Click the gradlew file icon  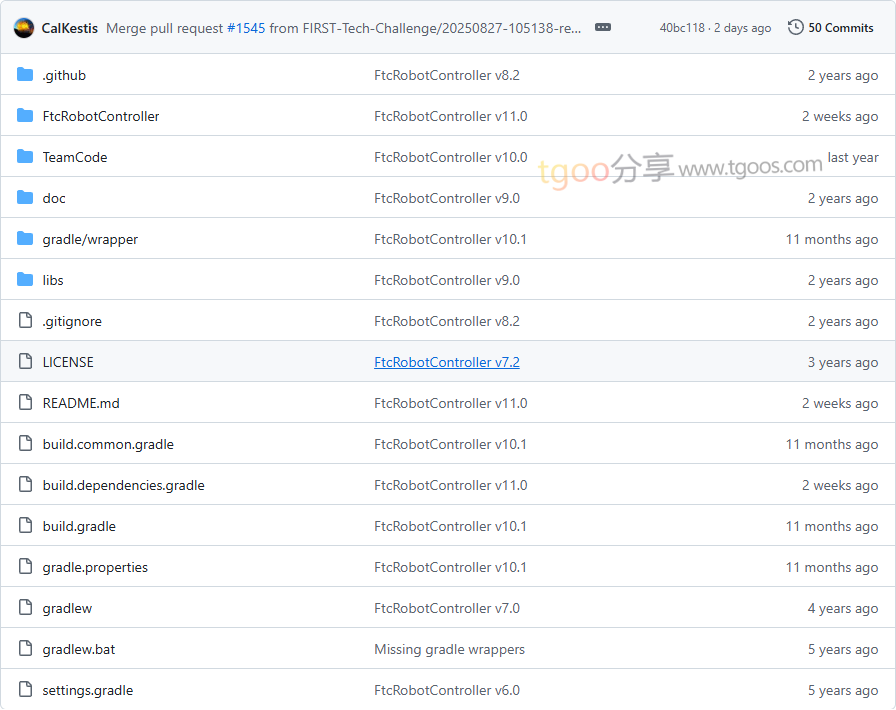click(x=25, y=608)
